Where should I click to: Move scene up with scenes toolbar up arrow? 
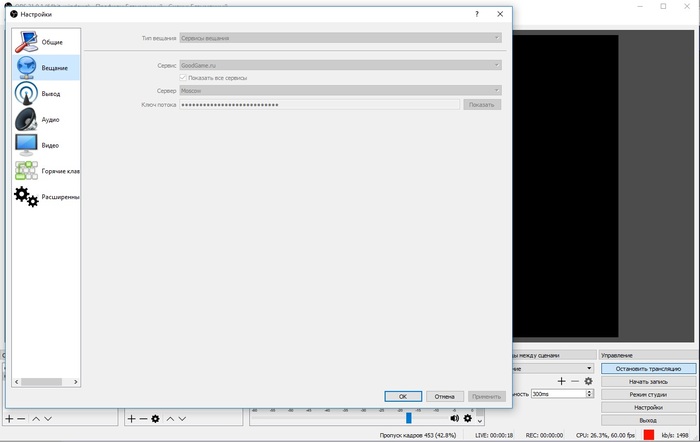pyautogui.click(x=36, y=419)
